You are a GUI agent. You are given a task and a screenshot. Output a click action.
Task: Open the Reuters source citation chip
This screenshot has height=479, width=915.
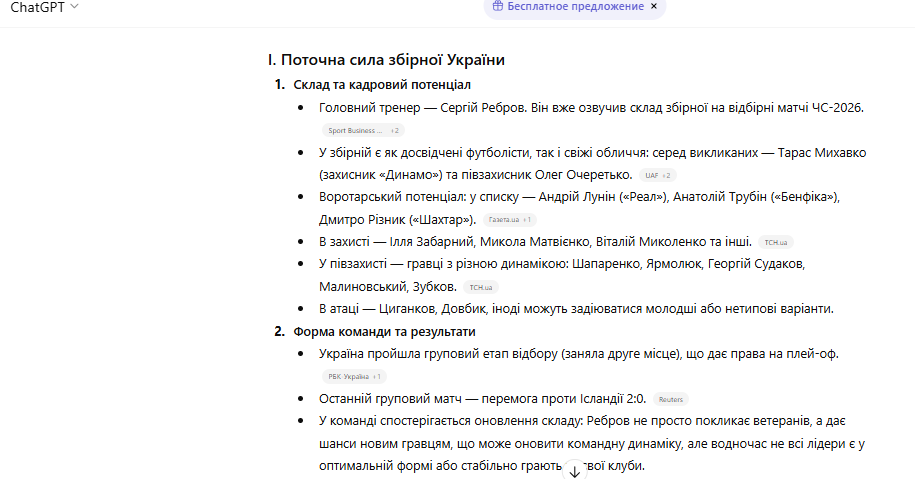pos(671,399)
